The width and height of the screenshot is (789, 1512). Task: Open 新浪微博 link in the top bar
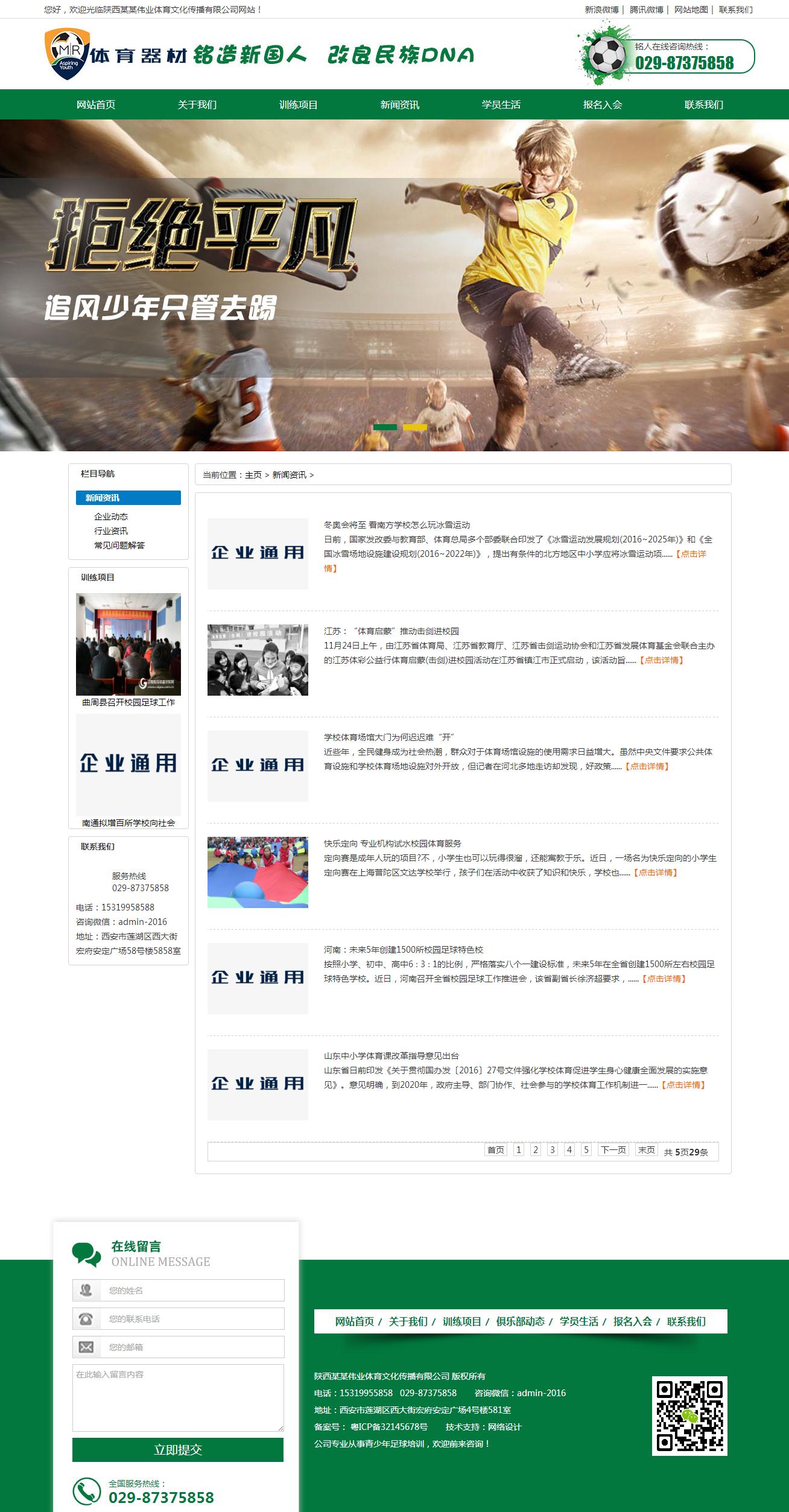pos(601,10)
